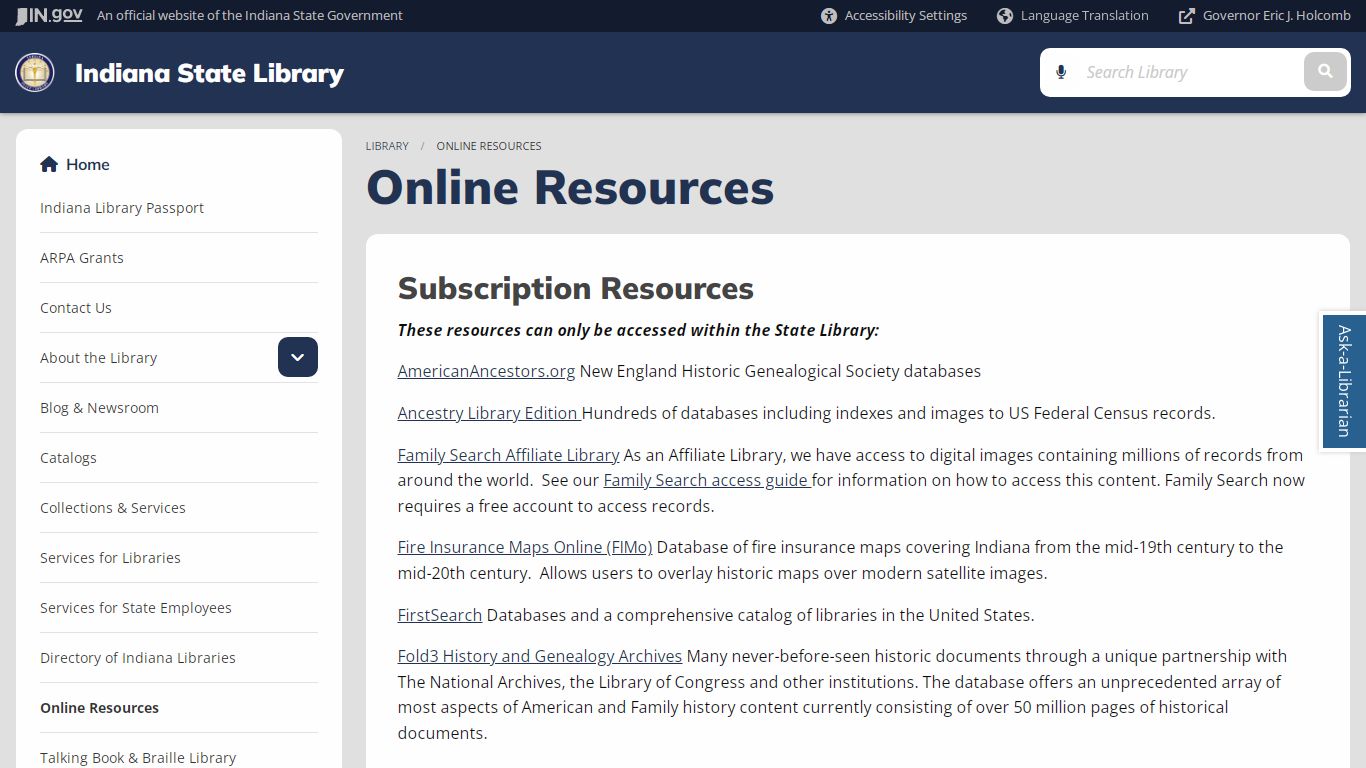This screenshot has height=768, width=1366.
Task: Visit Governor Eric J. Holcomb page
Action: (1265, 16)
